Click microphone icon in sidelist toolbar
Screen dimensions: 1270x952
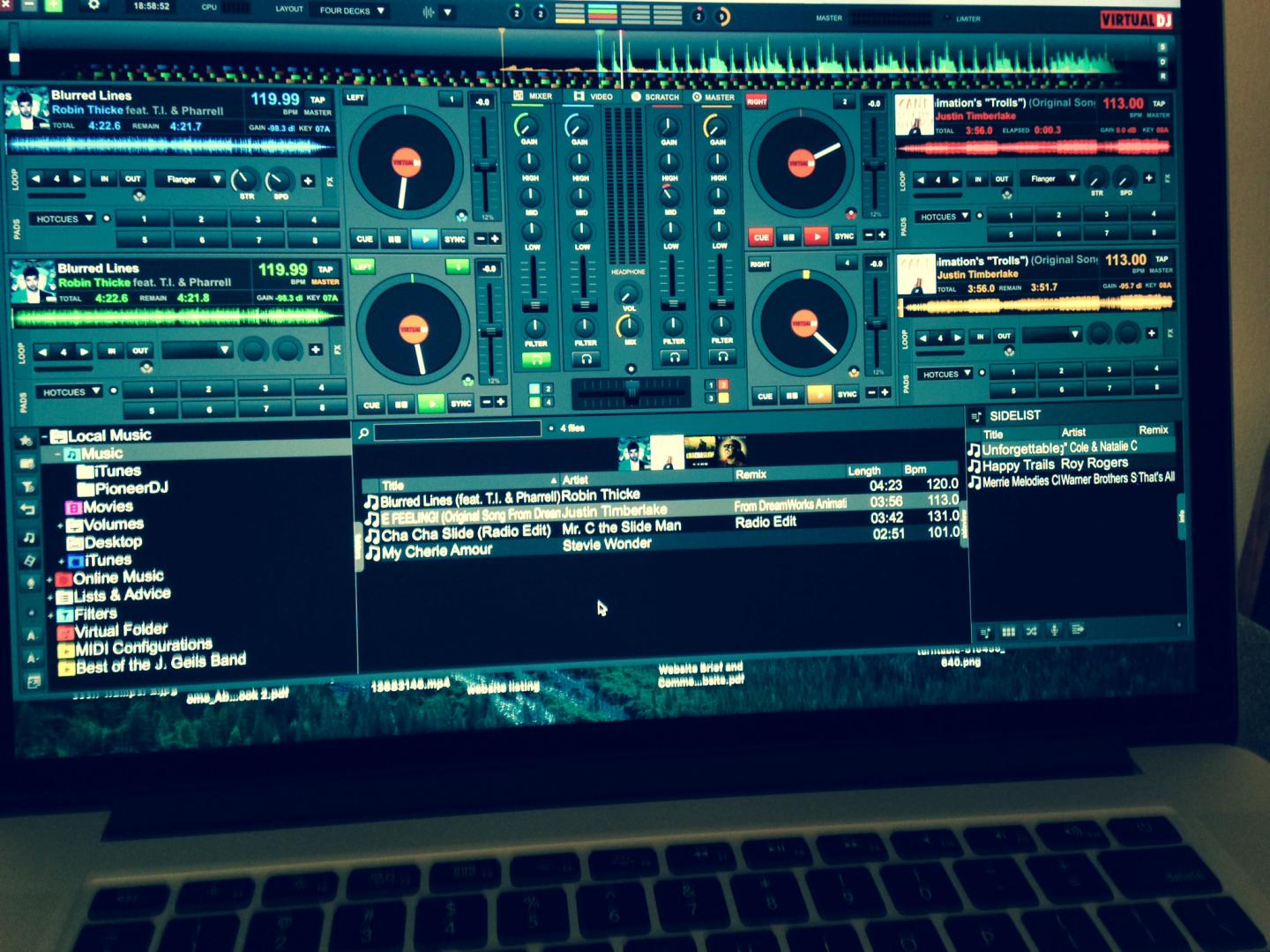tap(1054, 630)
